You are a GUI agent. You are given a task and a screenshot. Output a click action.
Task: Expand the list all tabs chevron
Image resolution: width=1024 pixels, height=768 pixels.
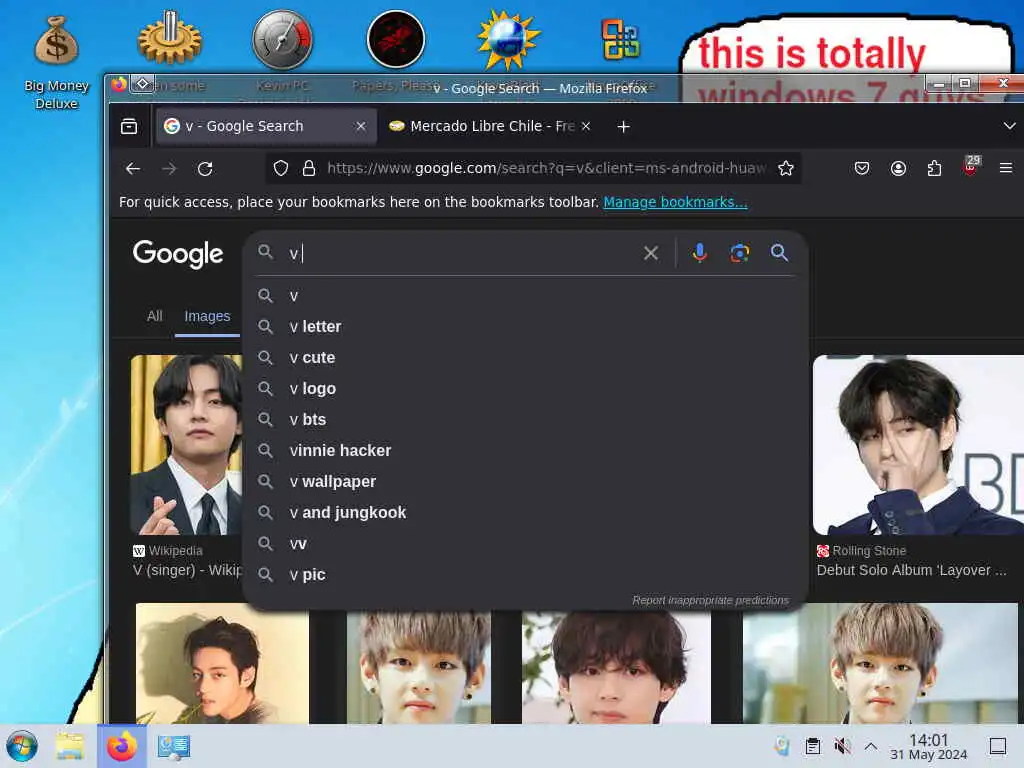tap(1009, 126)
